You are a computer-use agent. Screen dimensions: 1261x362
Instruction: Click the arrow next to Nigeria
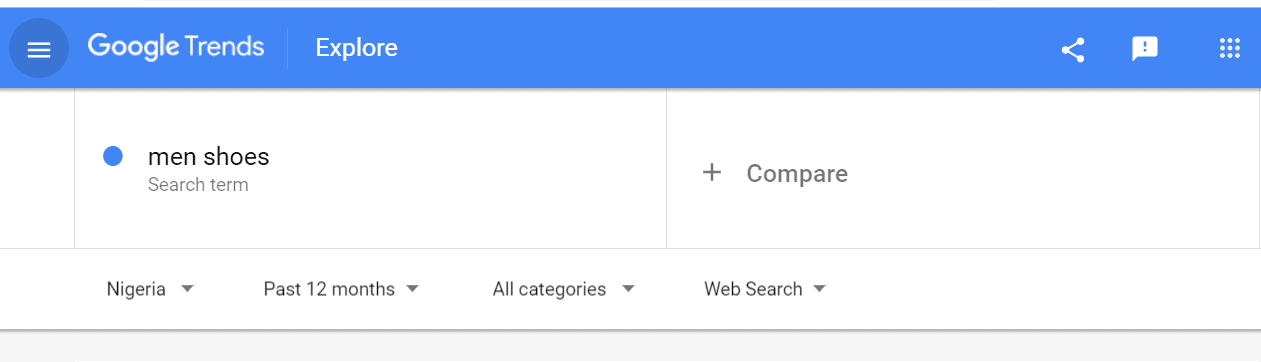pos(187,289)
